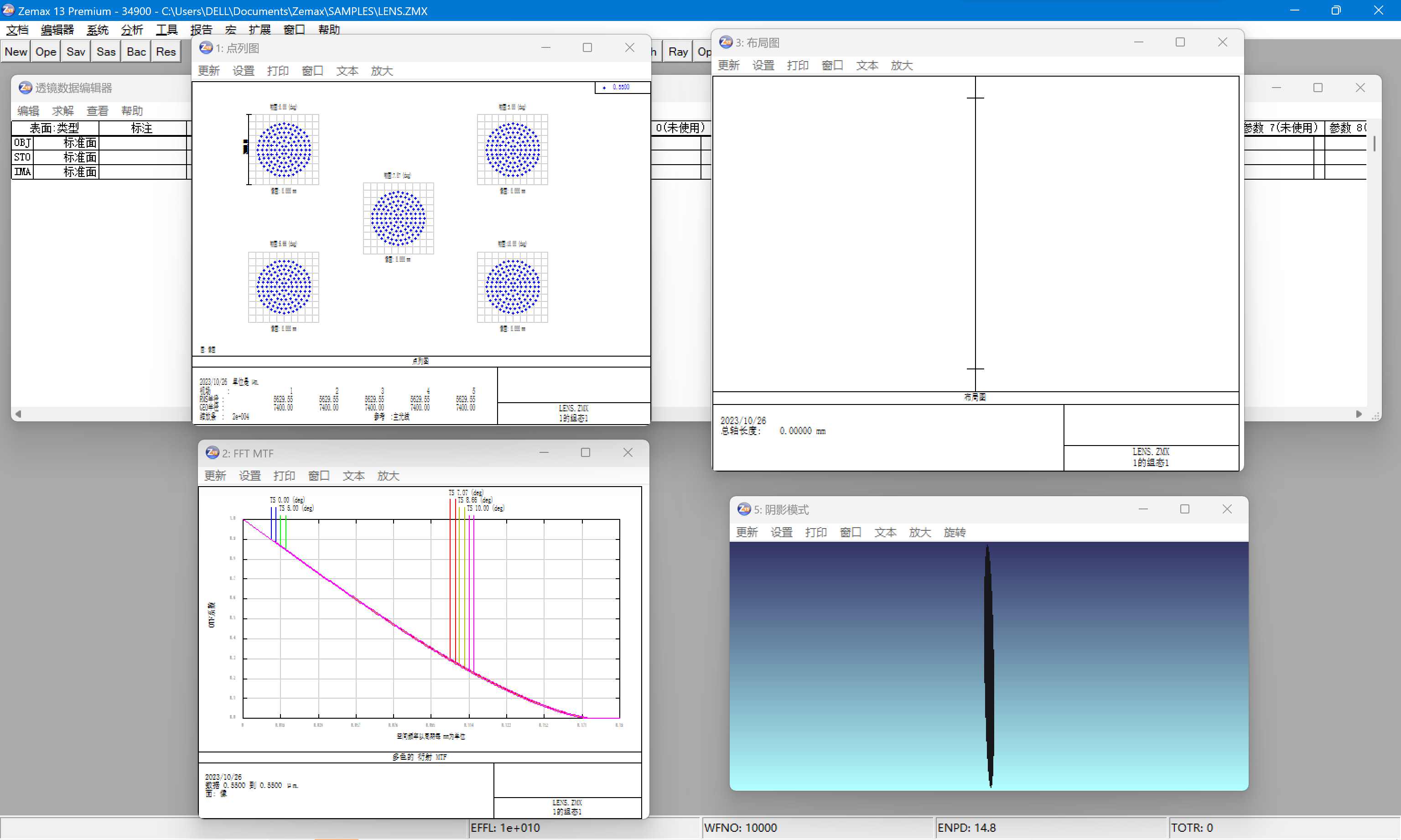Click the 表面:类型 column header
Screen dimensions: 1401x840
55,128
